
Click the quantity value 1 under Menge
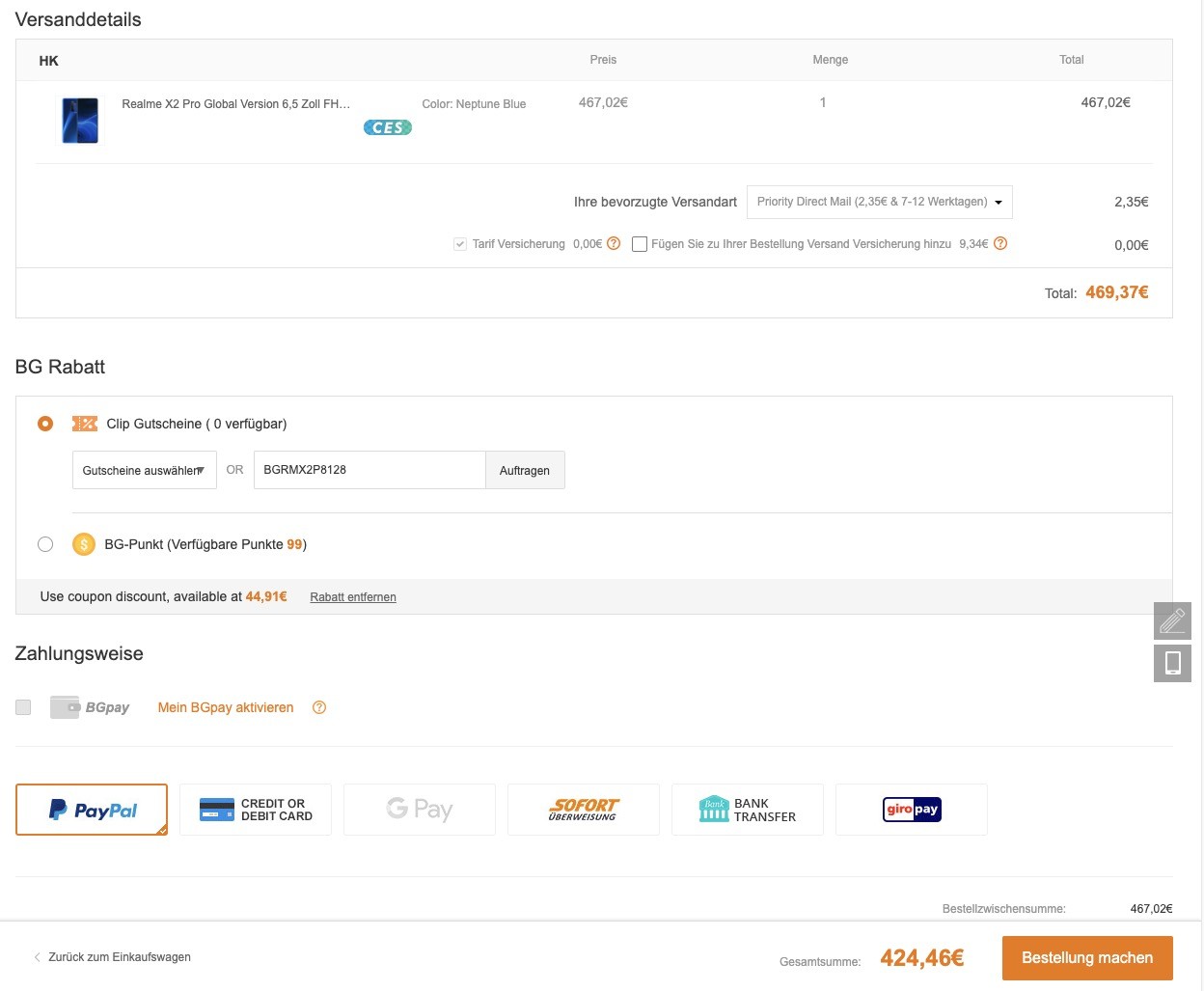(823, 102)
